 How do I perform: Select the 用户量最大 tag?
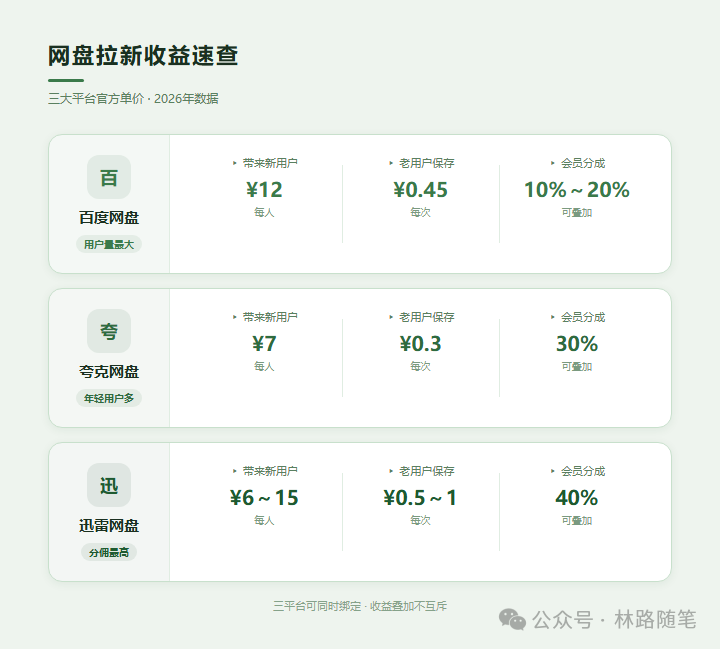(109, 244)
